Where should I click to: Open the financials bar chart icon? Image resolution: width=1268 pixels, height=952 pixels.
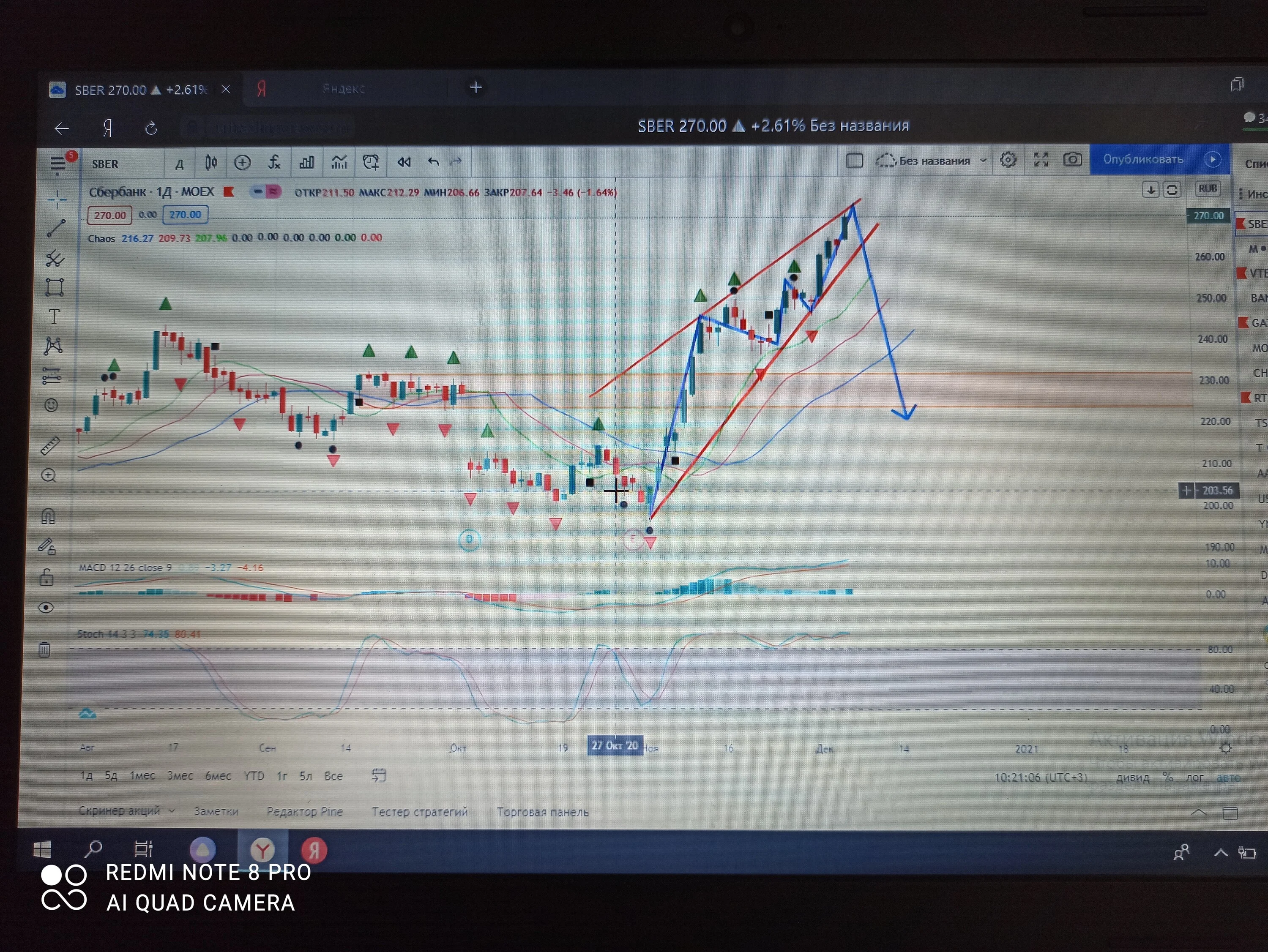point(307,164)
